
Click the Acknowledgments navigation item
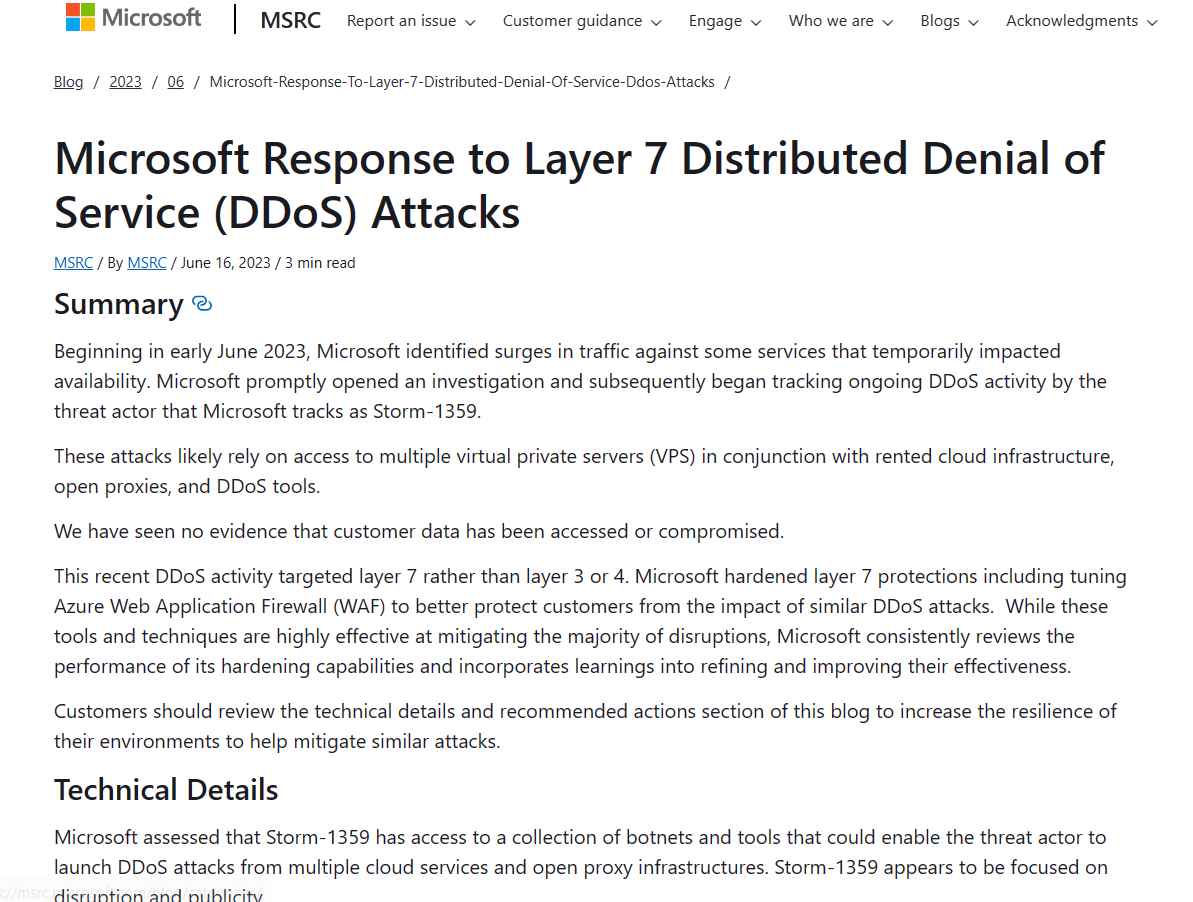(1071, 21)
